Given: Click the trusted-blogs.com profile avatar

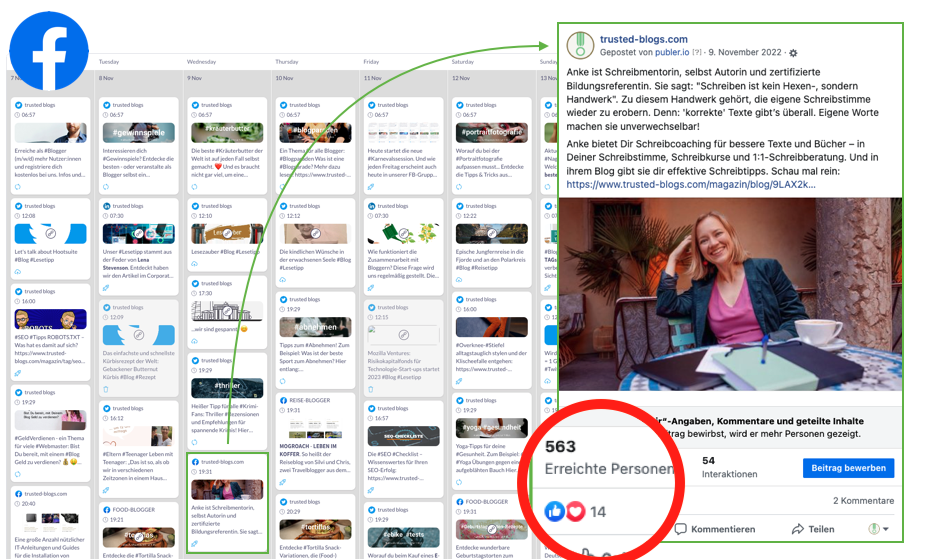Looking at the screenshot, I should [x=579, y=45].
